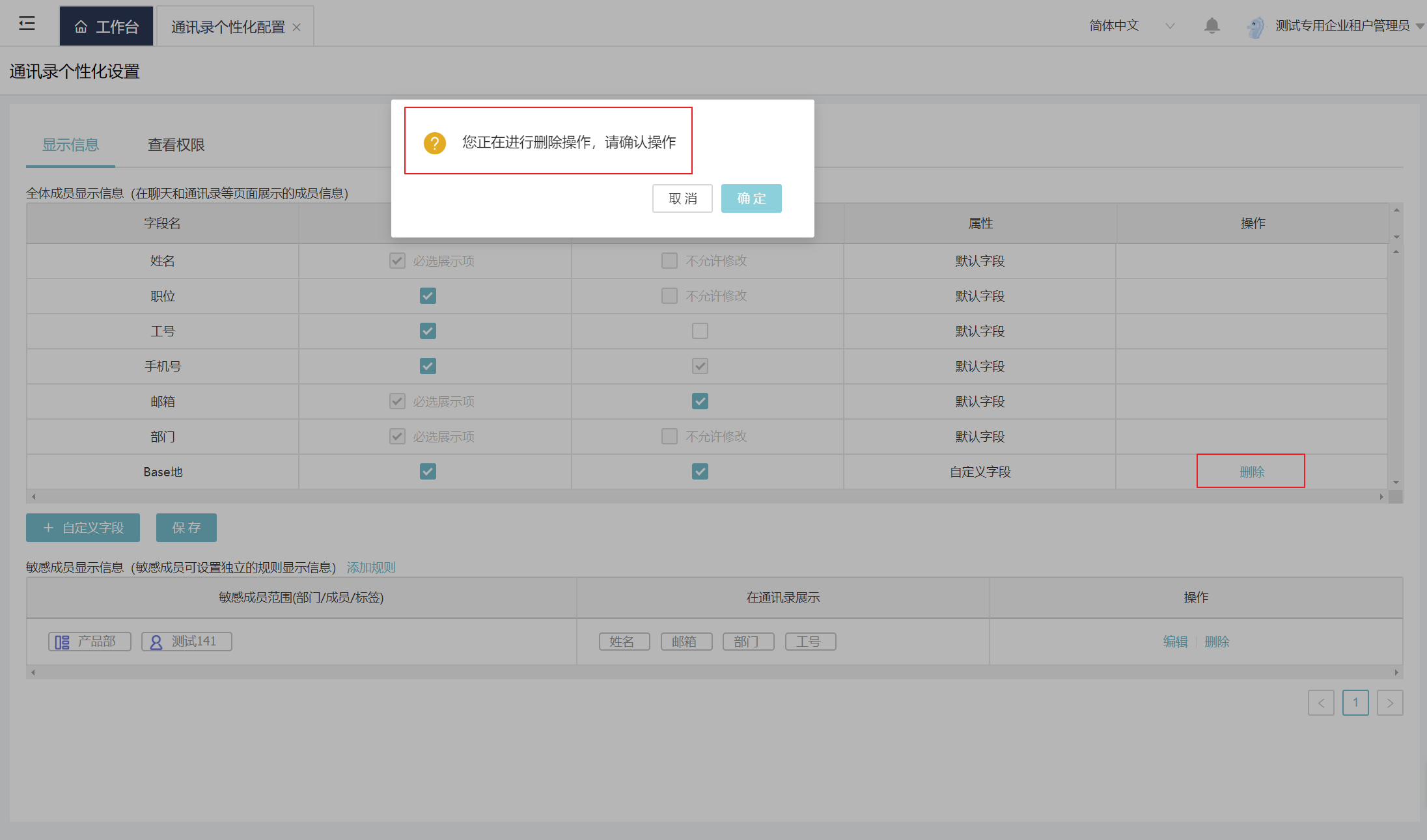
Task: Add a custom field with 自定义字段 button
Action: [83, 528]
